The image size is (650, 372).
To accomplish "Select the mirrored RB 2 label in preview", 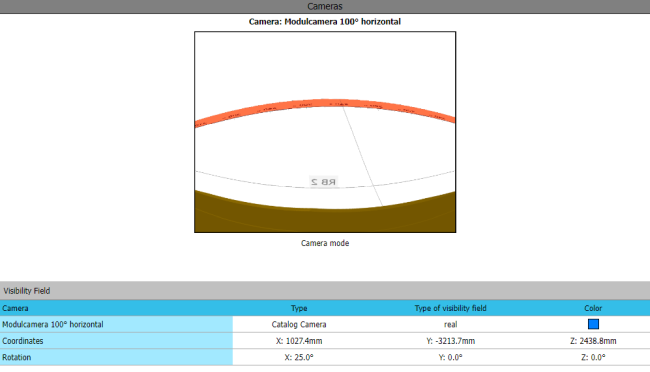I will pos(324,182).
